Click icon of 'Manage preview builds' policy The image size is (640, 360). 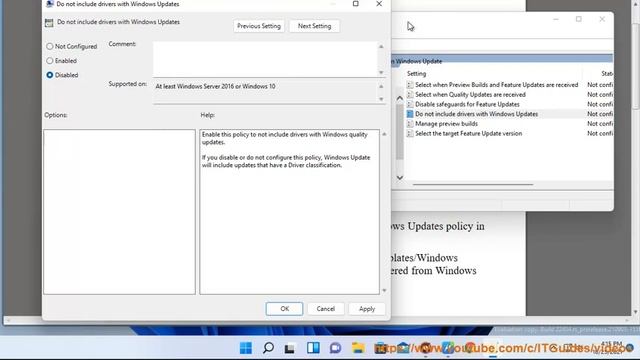(x=410, y=124)
